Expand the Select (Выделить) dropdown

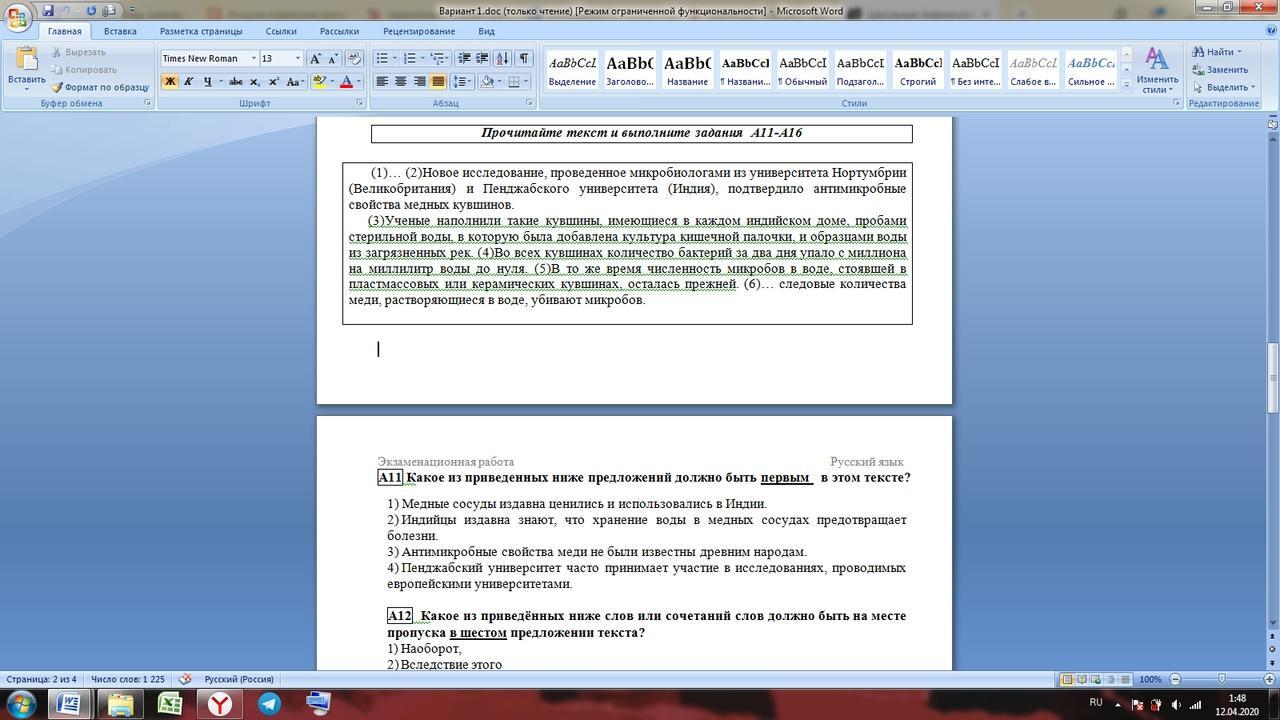tap(1253, 87)
